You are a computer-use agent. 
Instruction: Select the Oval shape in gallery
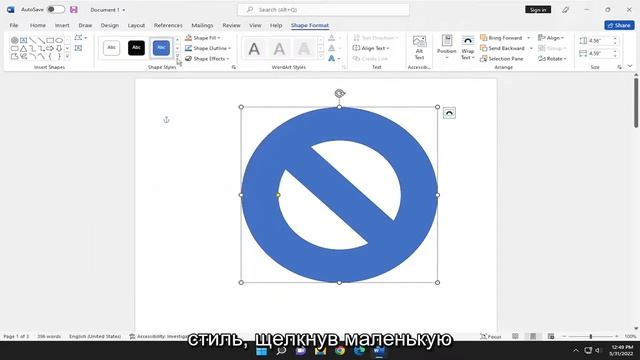tap(59, 40)
